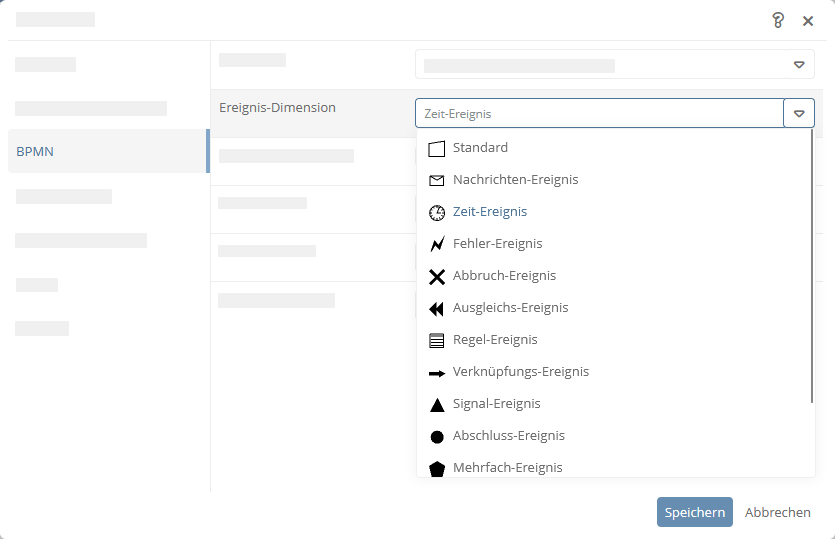
Task: Select Nachrichten-Ereignis text entry
Action: pyautogui.click(x=515, y=179)
